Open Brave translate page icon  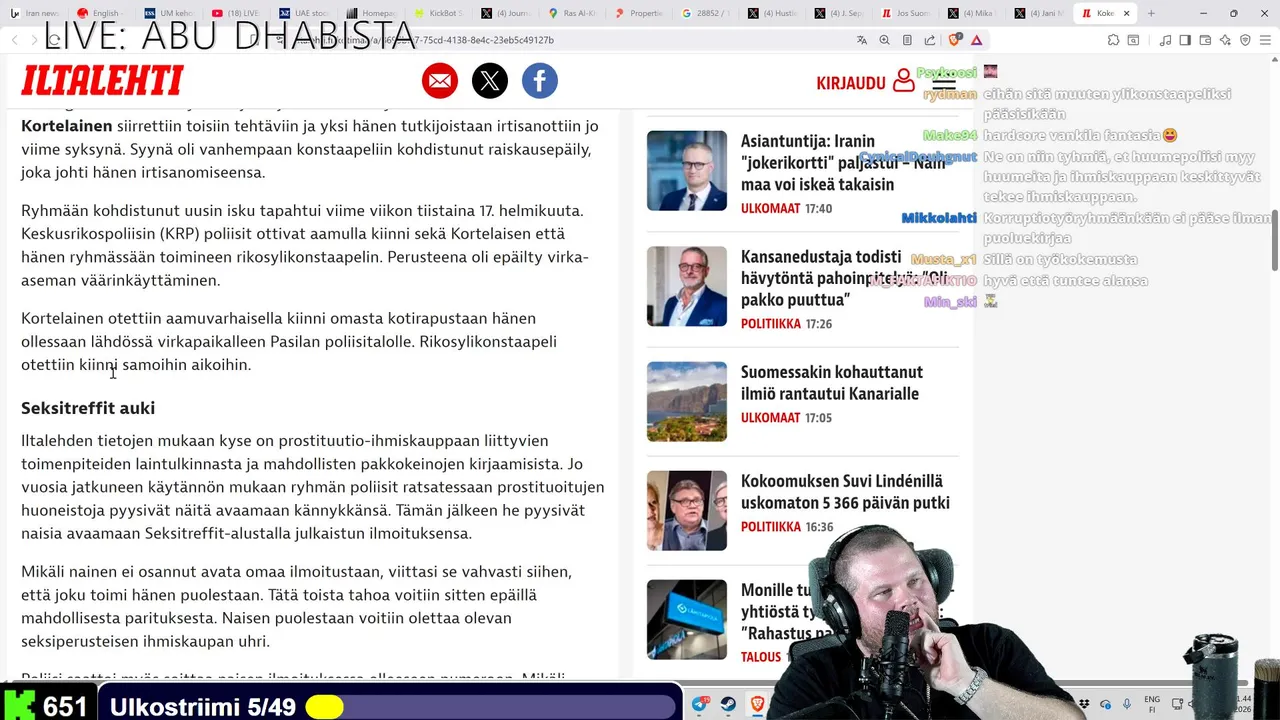point(862,40)
